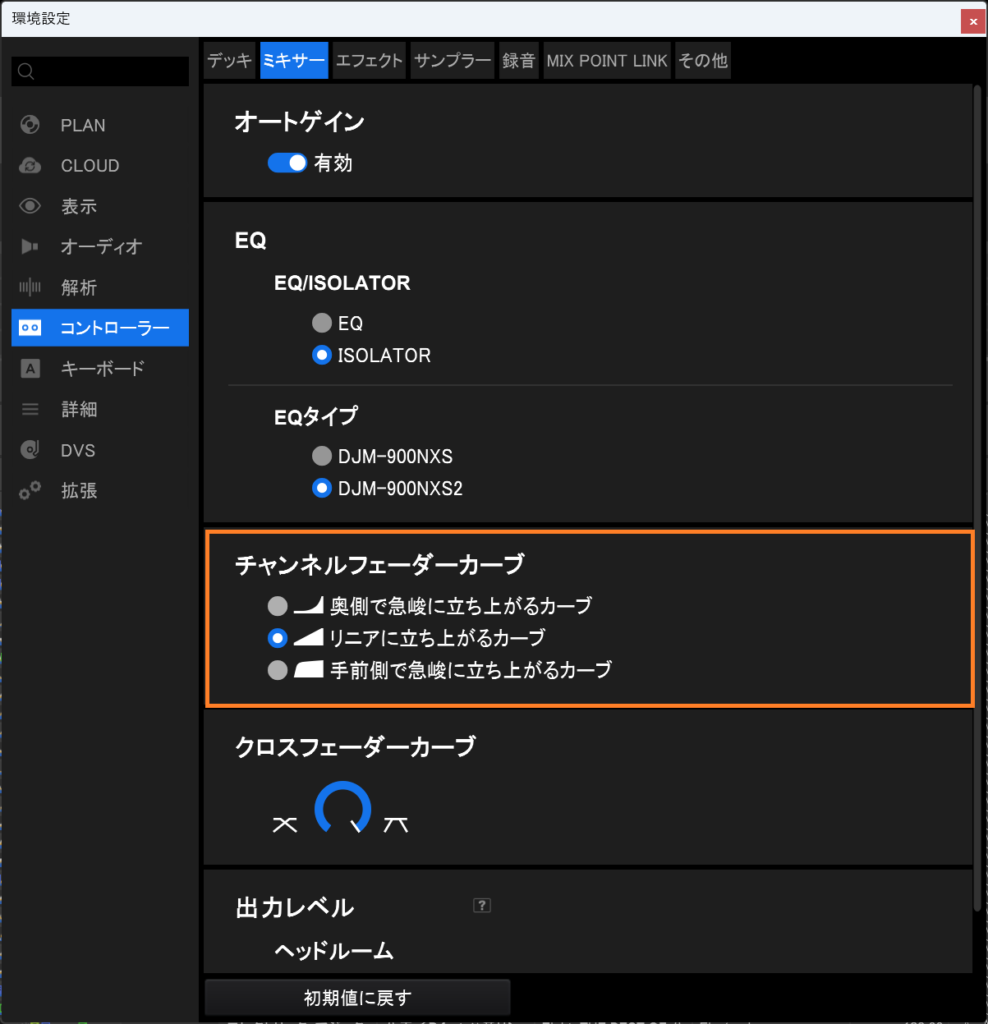The image size is (988, 1024).
Task: Select the EQ radio button
Action: (x=321, y=323)
